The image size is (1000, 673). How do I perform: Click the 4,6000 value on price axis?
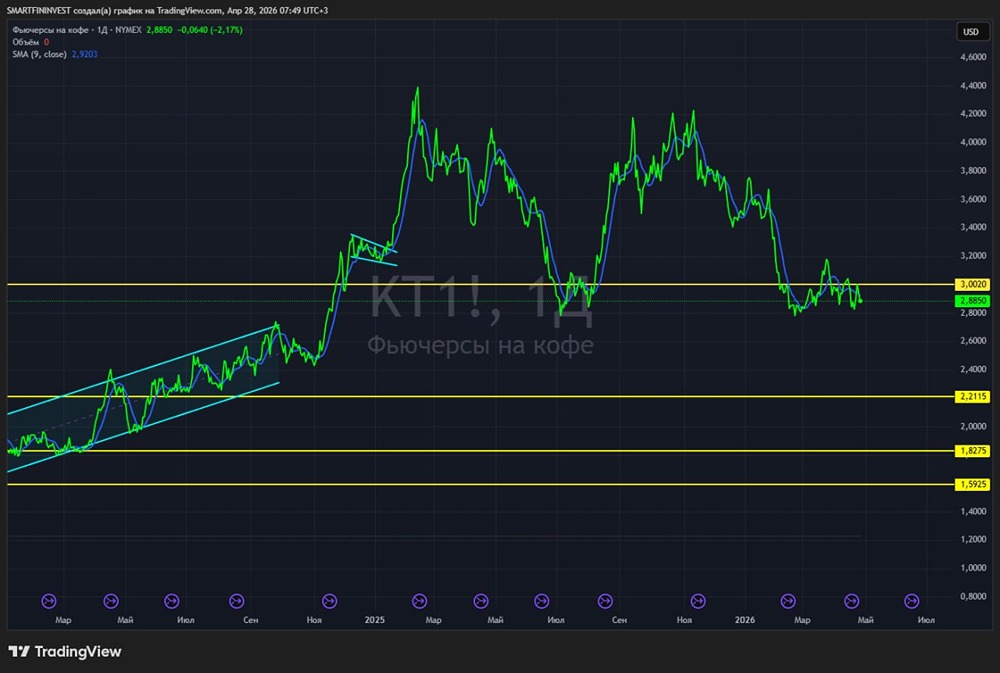pos(973,57)
